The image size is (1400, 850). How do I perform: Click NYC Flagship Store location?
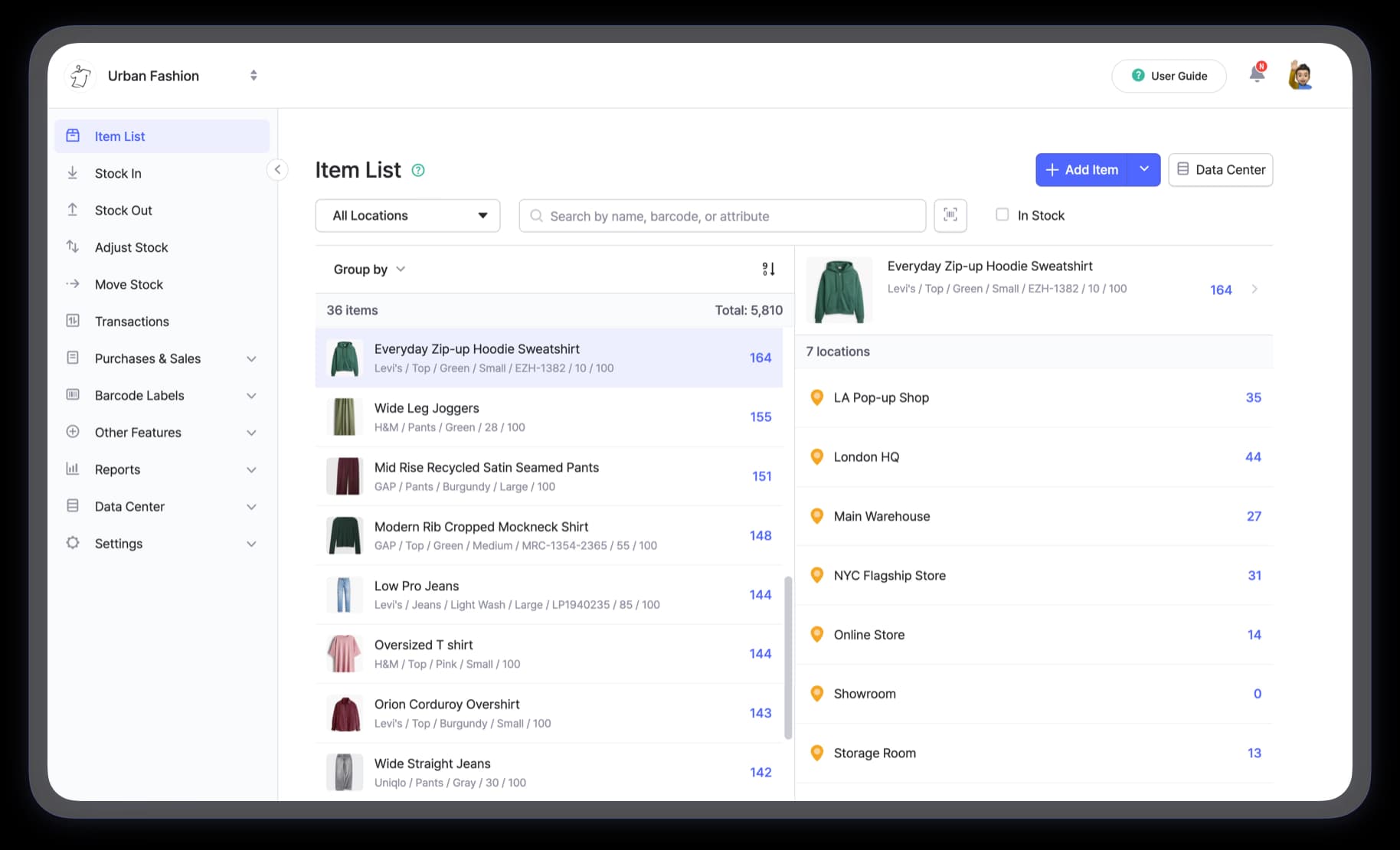pos(1034,575)
